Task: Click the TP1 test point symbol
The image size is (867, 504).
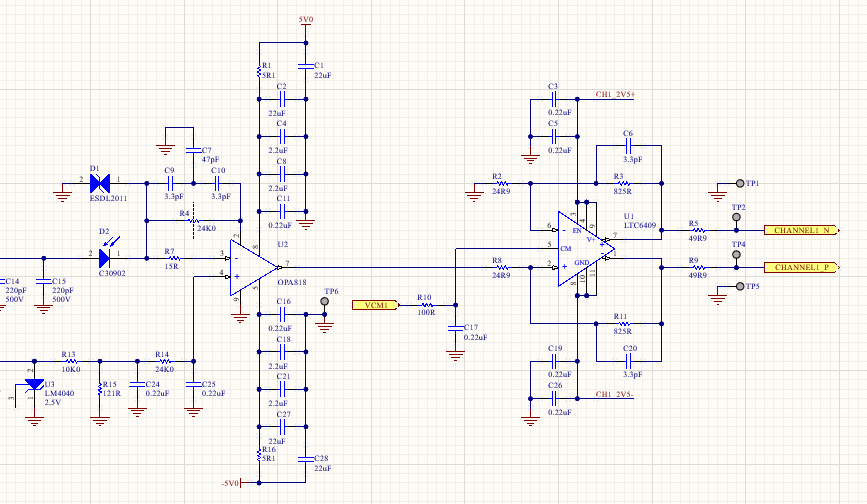Action: (740, 184)
